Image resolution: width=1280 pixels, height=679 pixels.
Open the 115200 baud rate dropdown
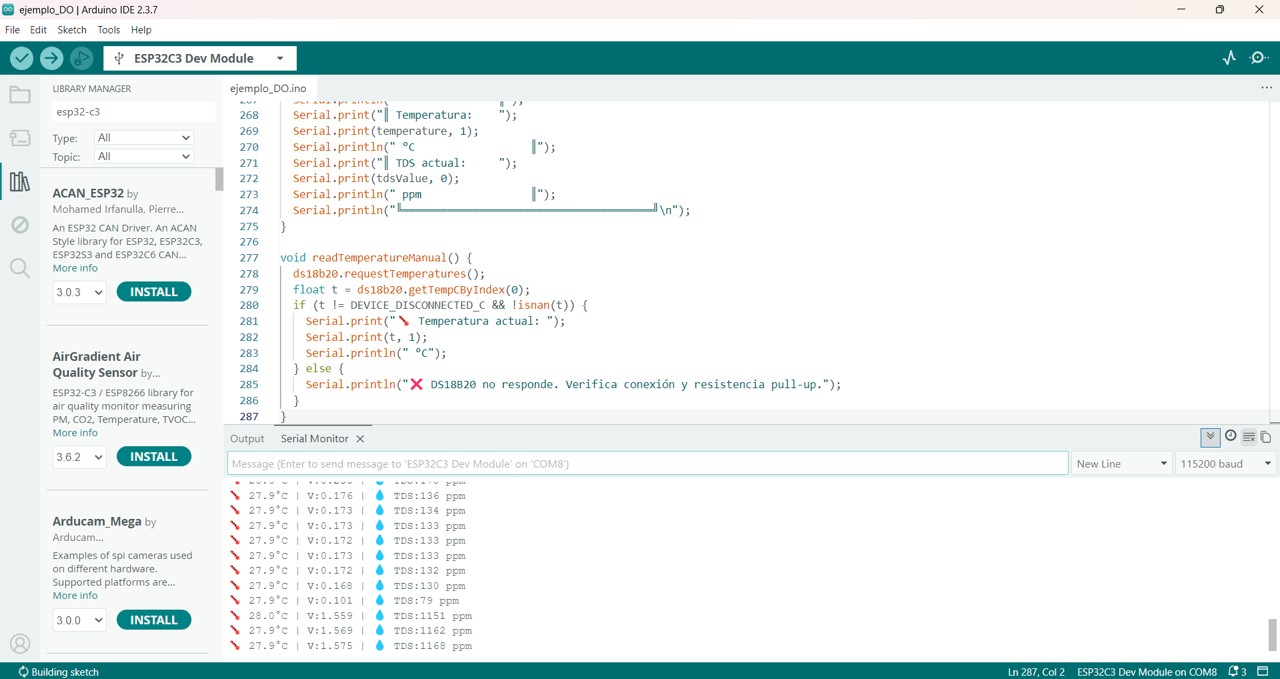coord(1225,464)
